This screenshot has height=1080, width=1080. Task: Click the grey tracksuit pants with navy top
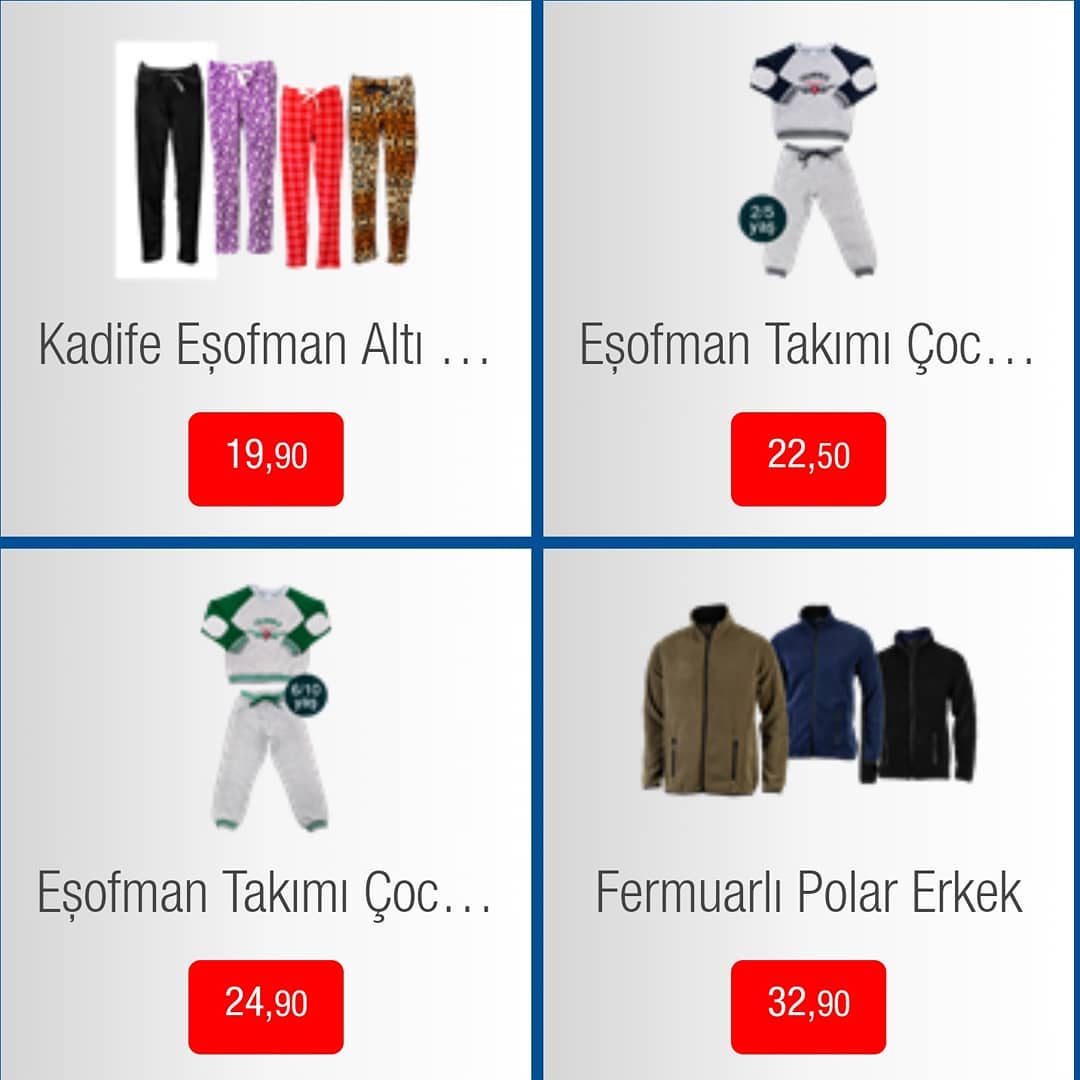tap(820, 210)
